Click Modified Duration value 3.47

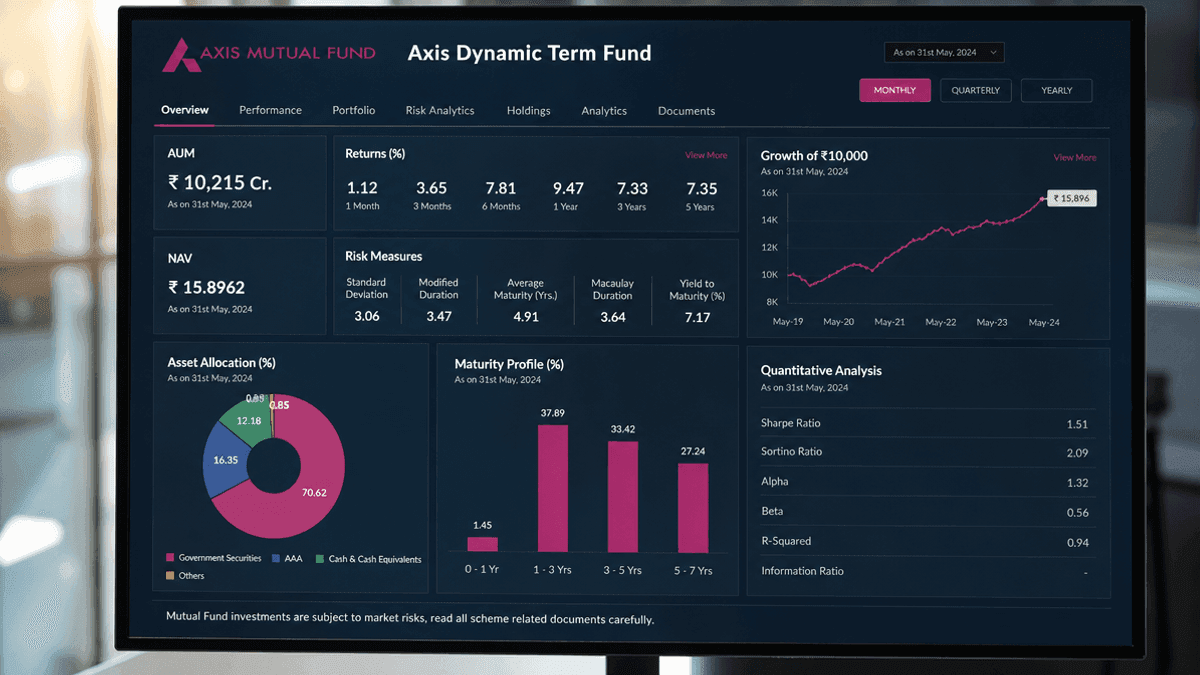438,316
